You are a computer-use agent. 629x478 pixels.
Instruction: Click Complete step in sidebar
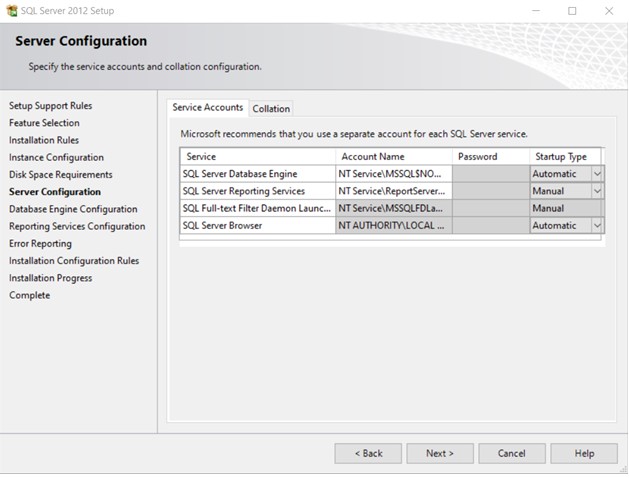30,296
